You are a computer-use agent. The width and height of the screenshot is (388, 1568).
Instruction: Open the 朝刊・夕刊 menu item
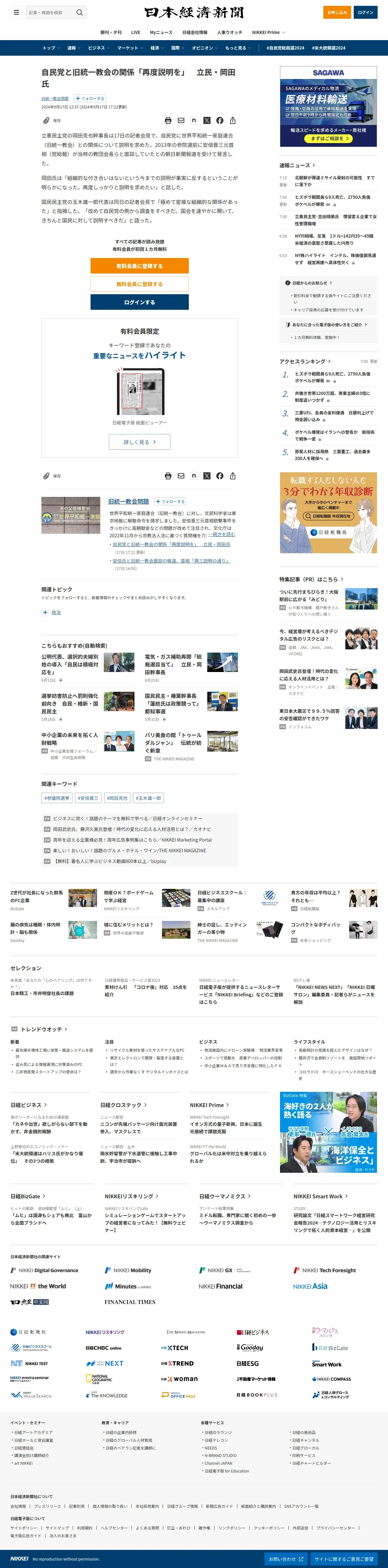pos(111,32)
